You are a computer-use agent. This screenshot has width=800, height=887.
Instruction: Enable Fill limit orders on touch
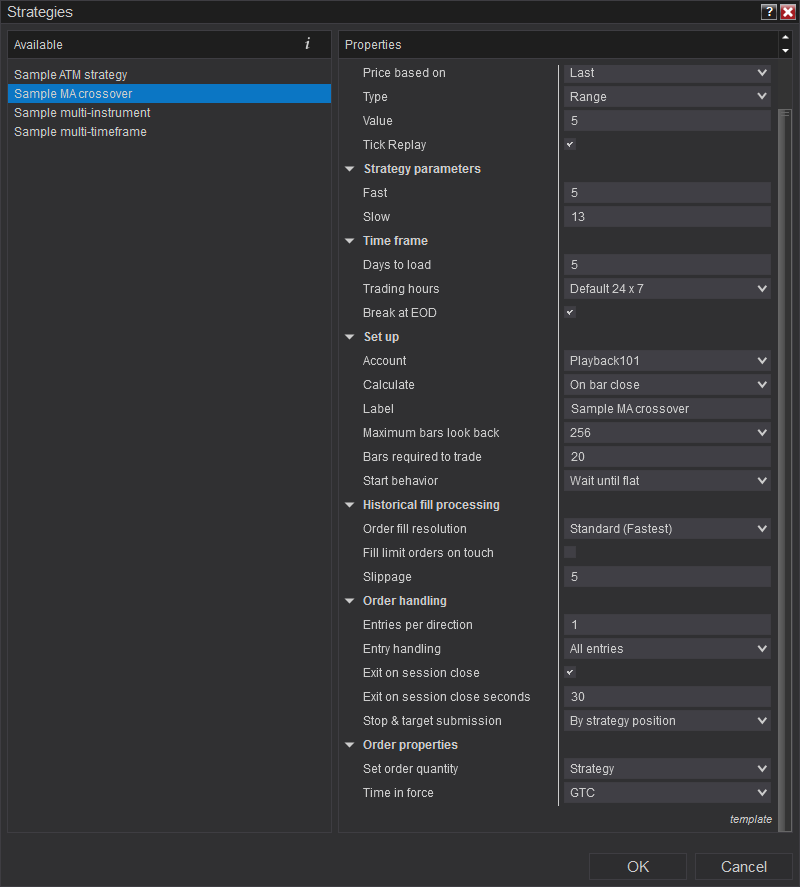click(x=570, y=553)
